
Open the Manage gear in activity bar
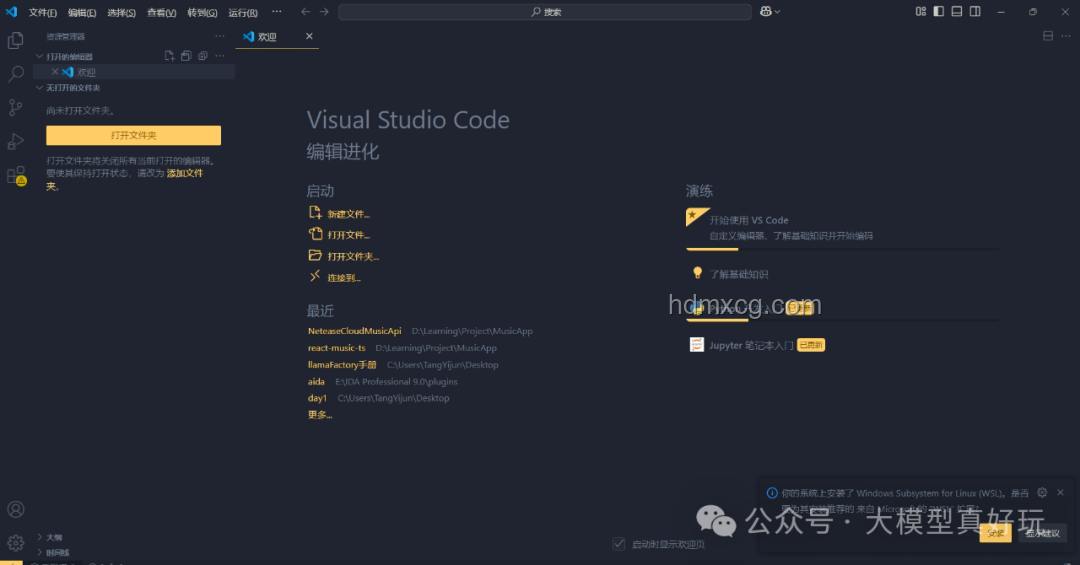[x=15, y=543]
